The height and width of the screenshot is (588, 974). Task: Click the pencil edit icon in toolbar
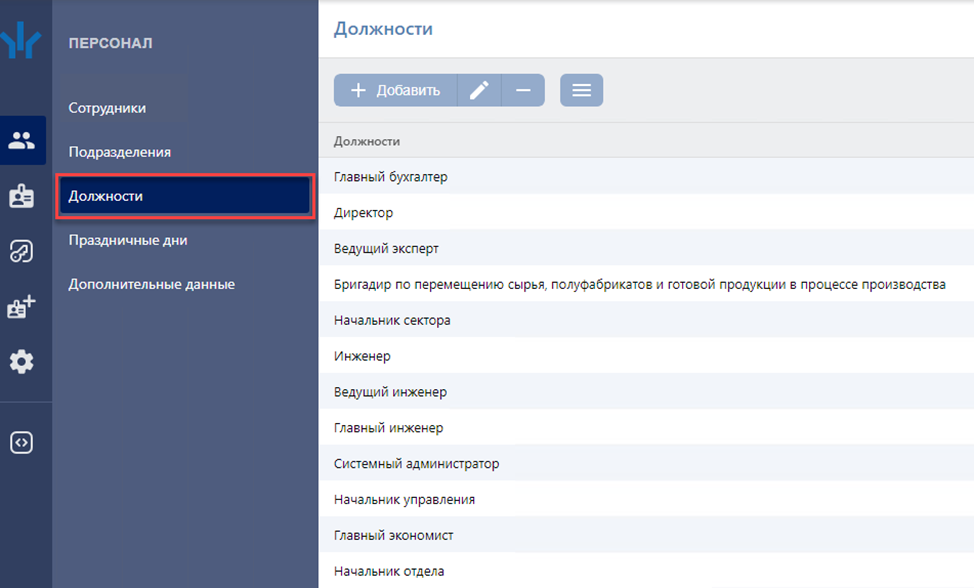click(479, 90)
